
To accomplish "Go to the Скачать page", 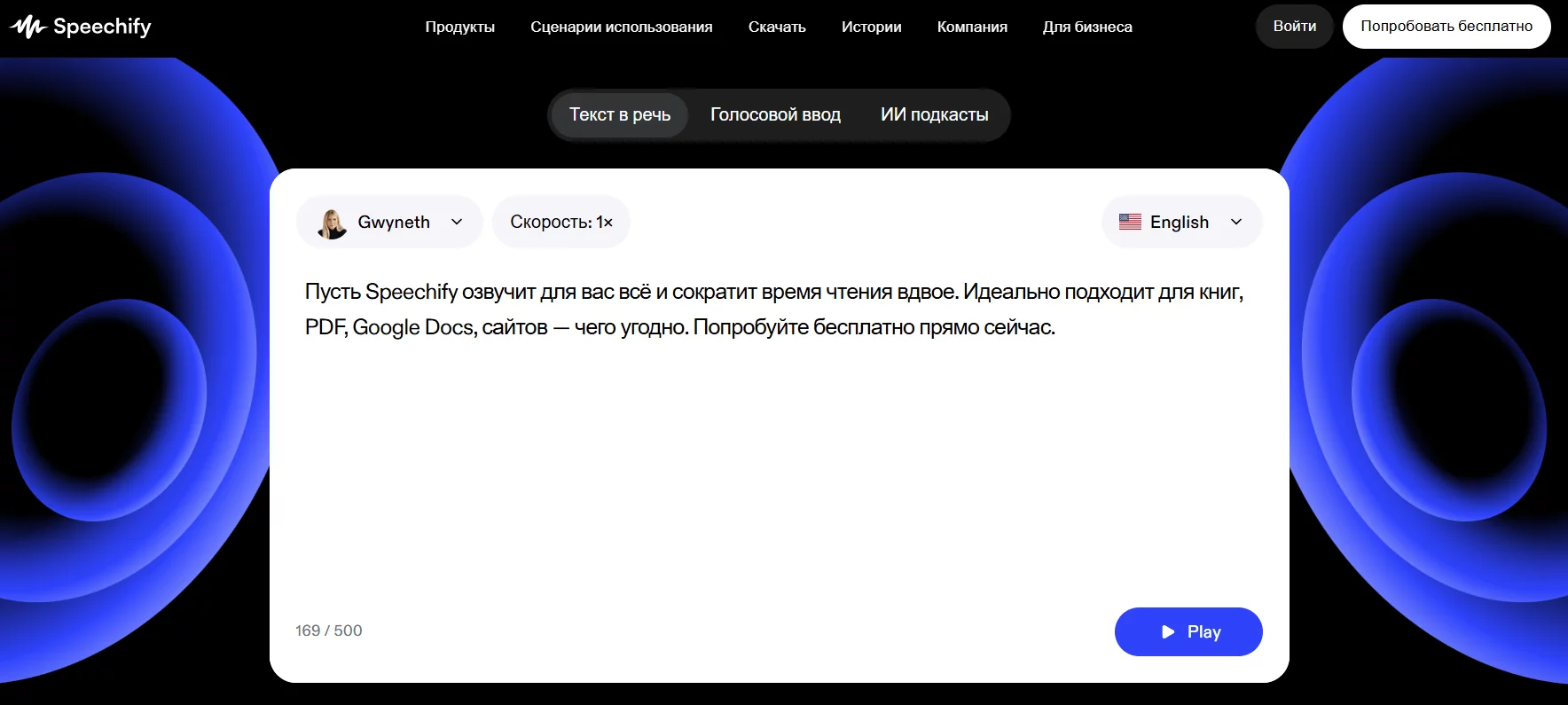I will (x=777, y=27).
